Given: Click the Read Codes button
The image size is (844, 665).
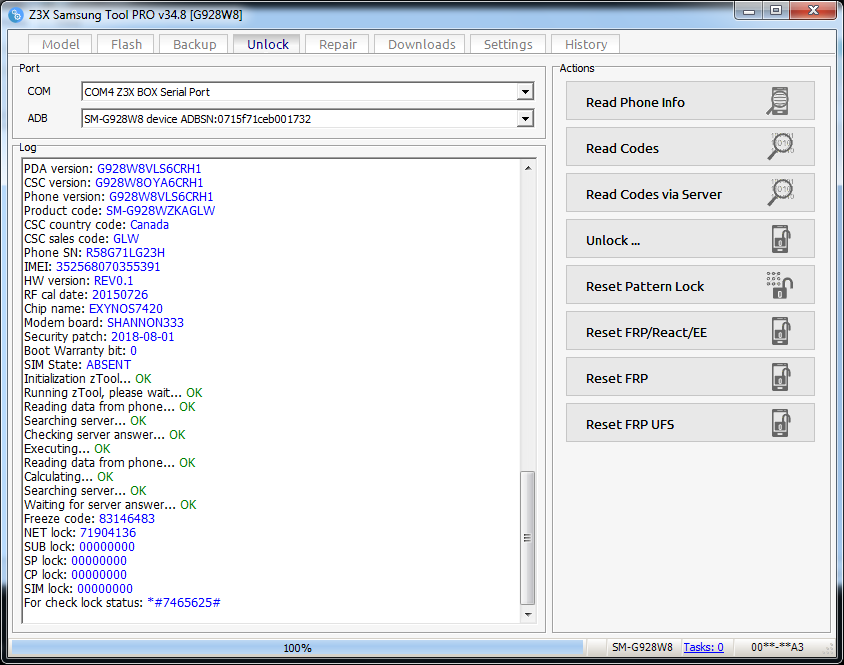Looking at the screenshot, I should pos(690,147).
